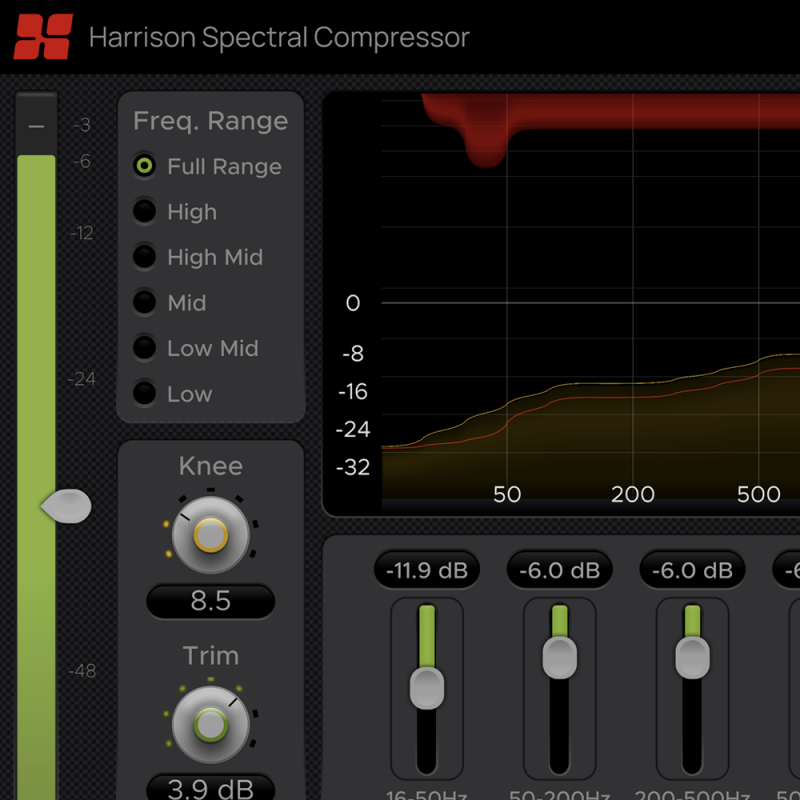This screenshot has width=800, height=800.
Task: Select the High frequency range
Action: [x=144, y=211]
